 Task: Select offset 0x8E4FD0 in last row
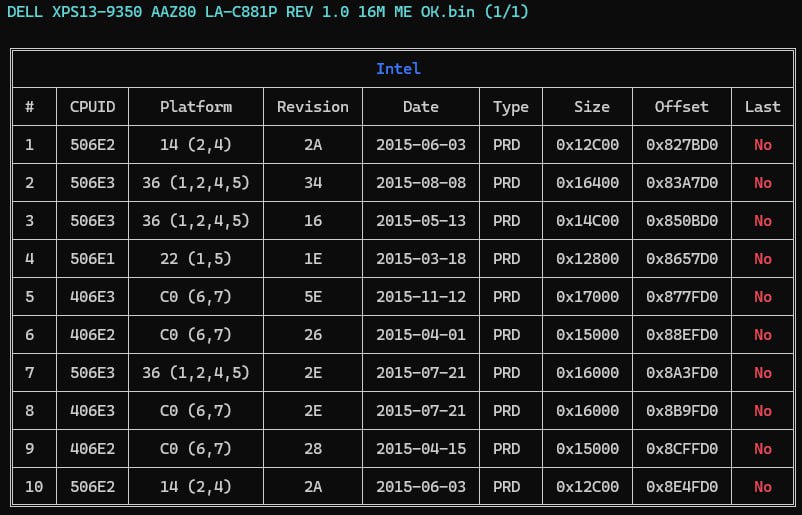[x=682, y=486]
